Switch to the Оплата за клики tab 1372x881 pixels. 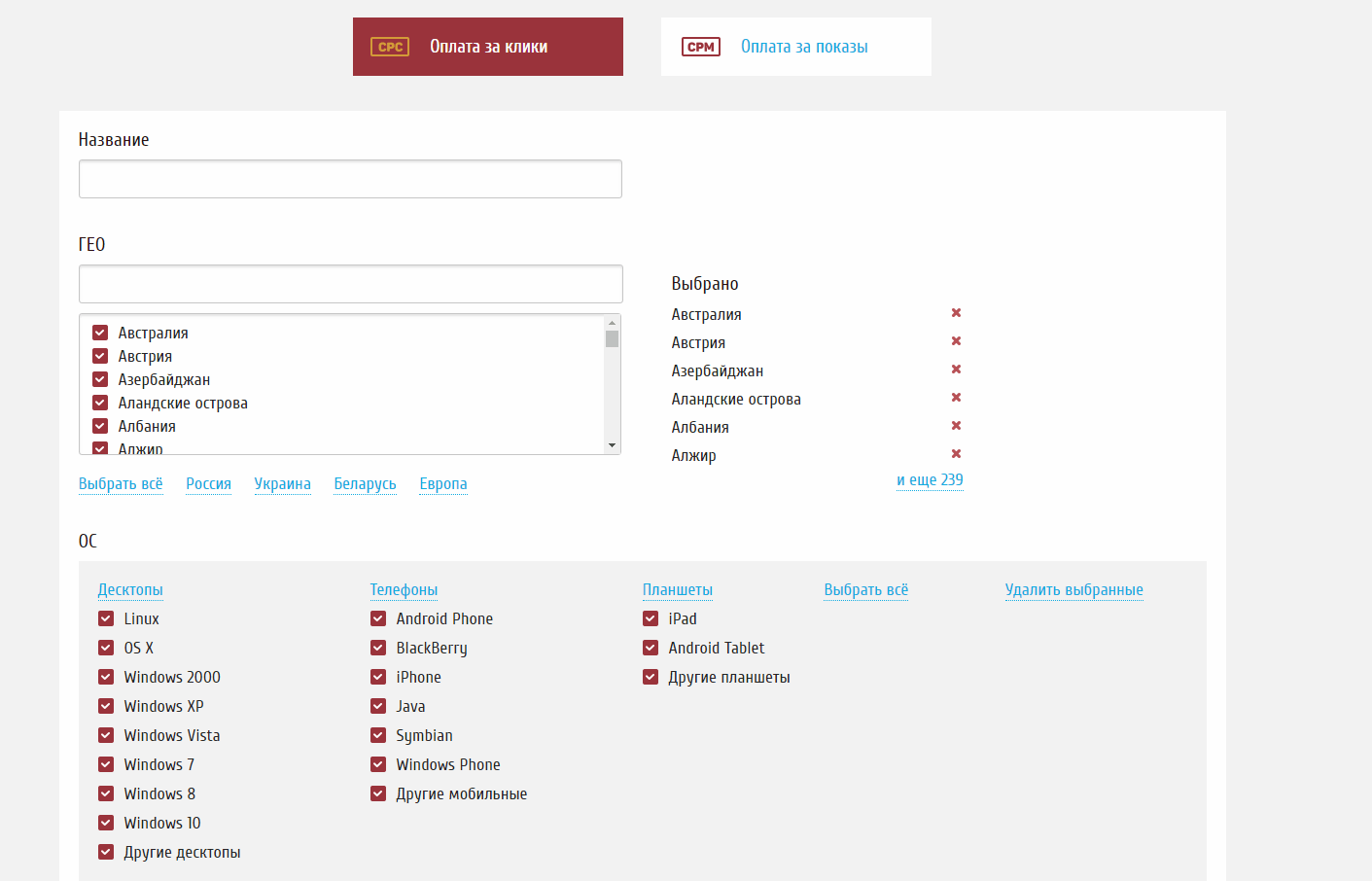point(488,47)
